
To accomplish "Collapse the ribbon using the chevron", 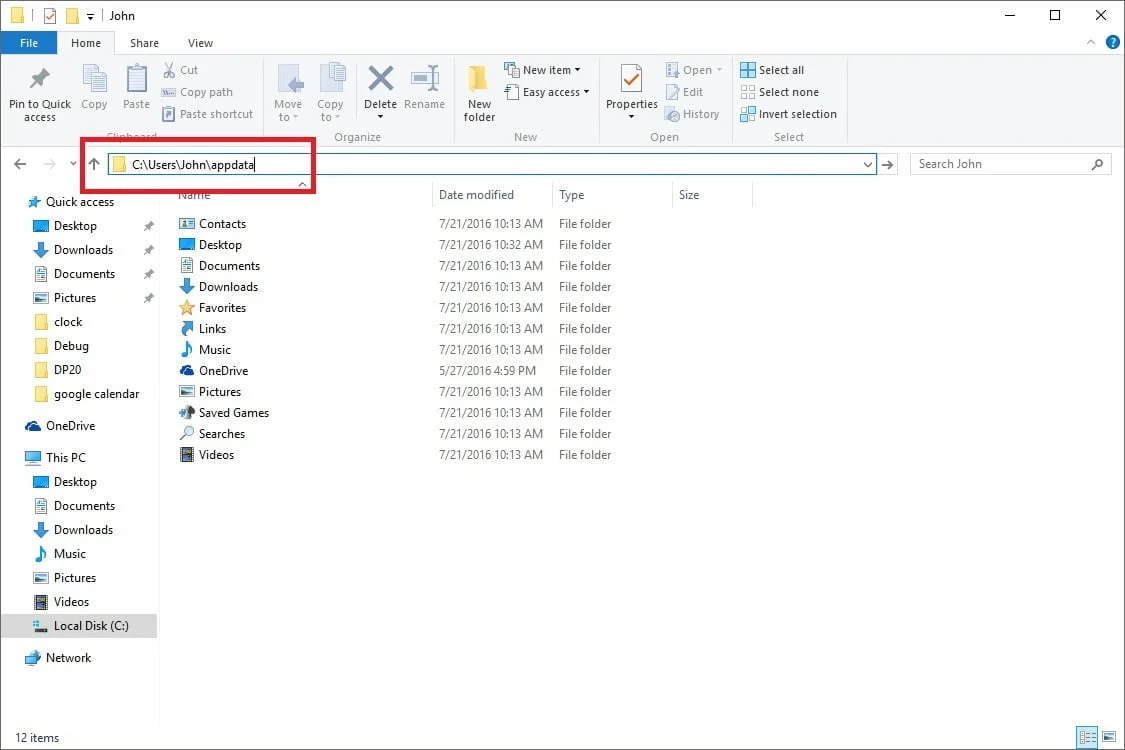I will click(x=1090, y=43).
